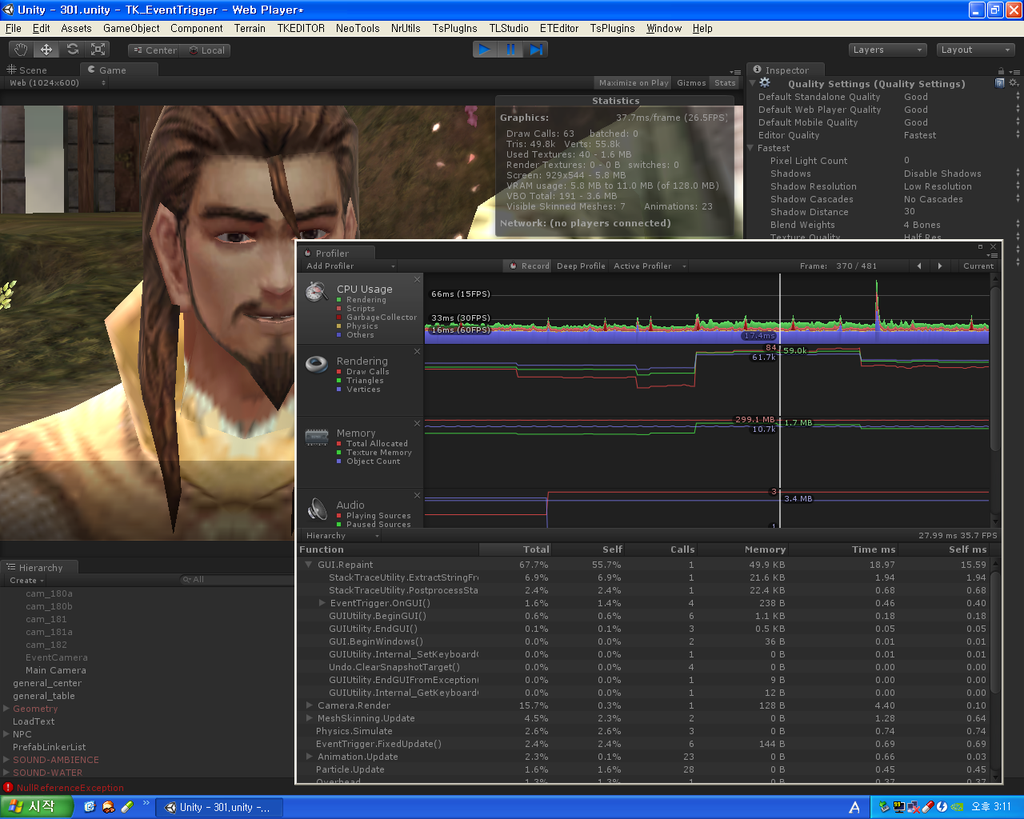This screenshot has width=1024, height=819.
Task: Toggle Deep Profile mode
Action: pyautogui.click(x=581, y=266)
